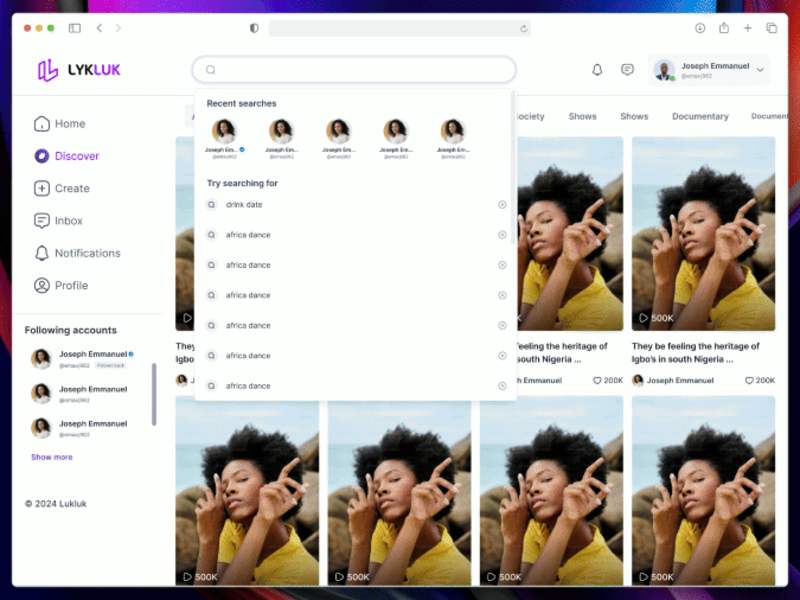
Task: Open the Create option in sidebar
Action: click(x=62, y=188)
